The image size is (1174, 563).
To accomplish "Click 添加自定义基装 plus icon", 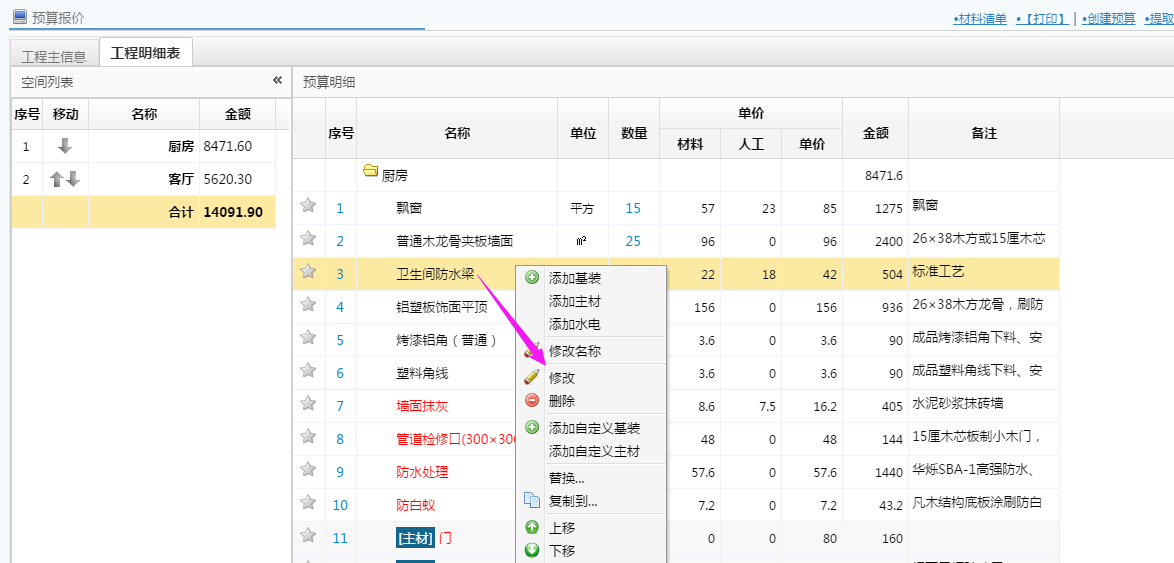I will coord(532,428).
